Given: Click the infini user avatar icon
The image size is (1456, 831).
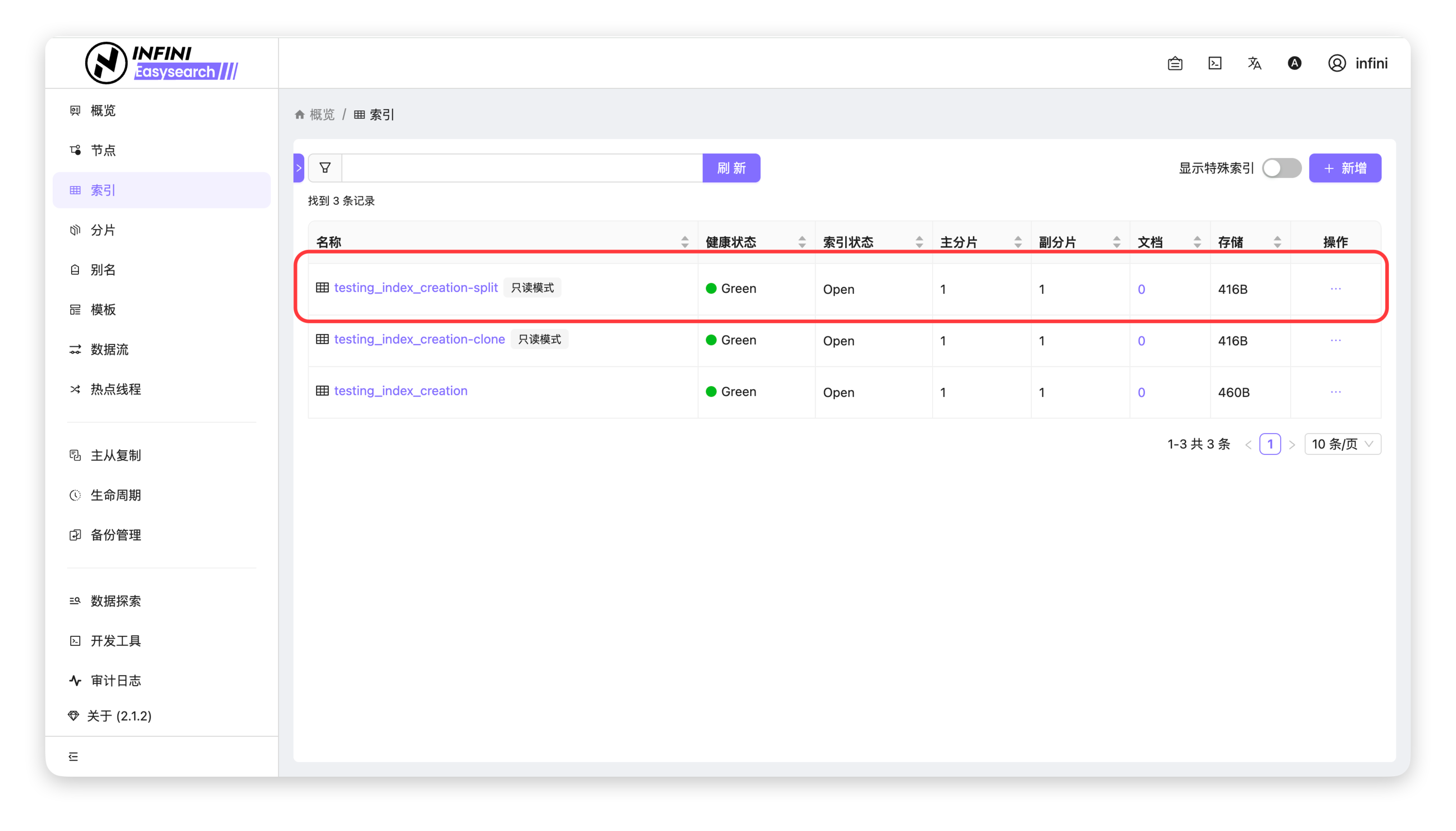Looking at the screenshot, I should pos(1337,63).
